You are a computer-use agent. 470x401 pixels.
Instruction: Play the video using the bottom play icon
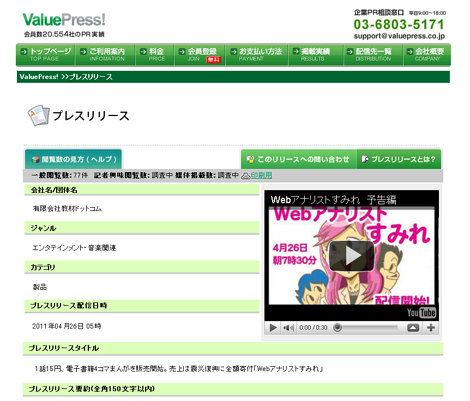coord(273,328)
